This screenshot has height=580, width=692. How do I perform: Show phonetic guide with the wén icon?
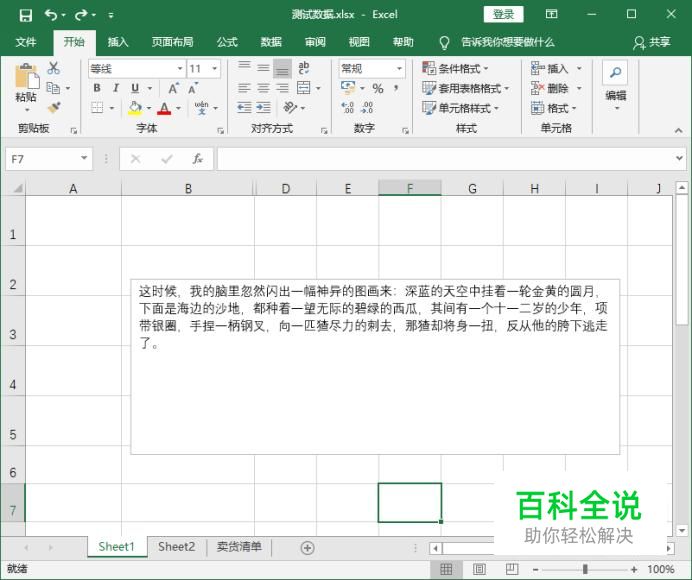point(201,108)
